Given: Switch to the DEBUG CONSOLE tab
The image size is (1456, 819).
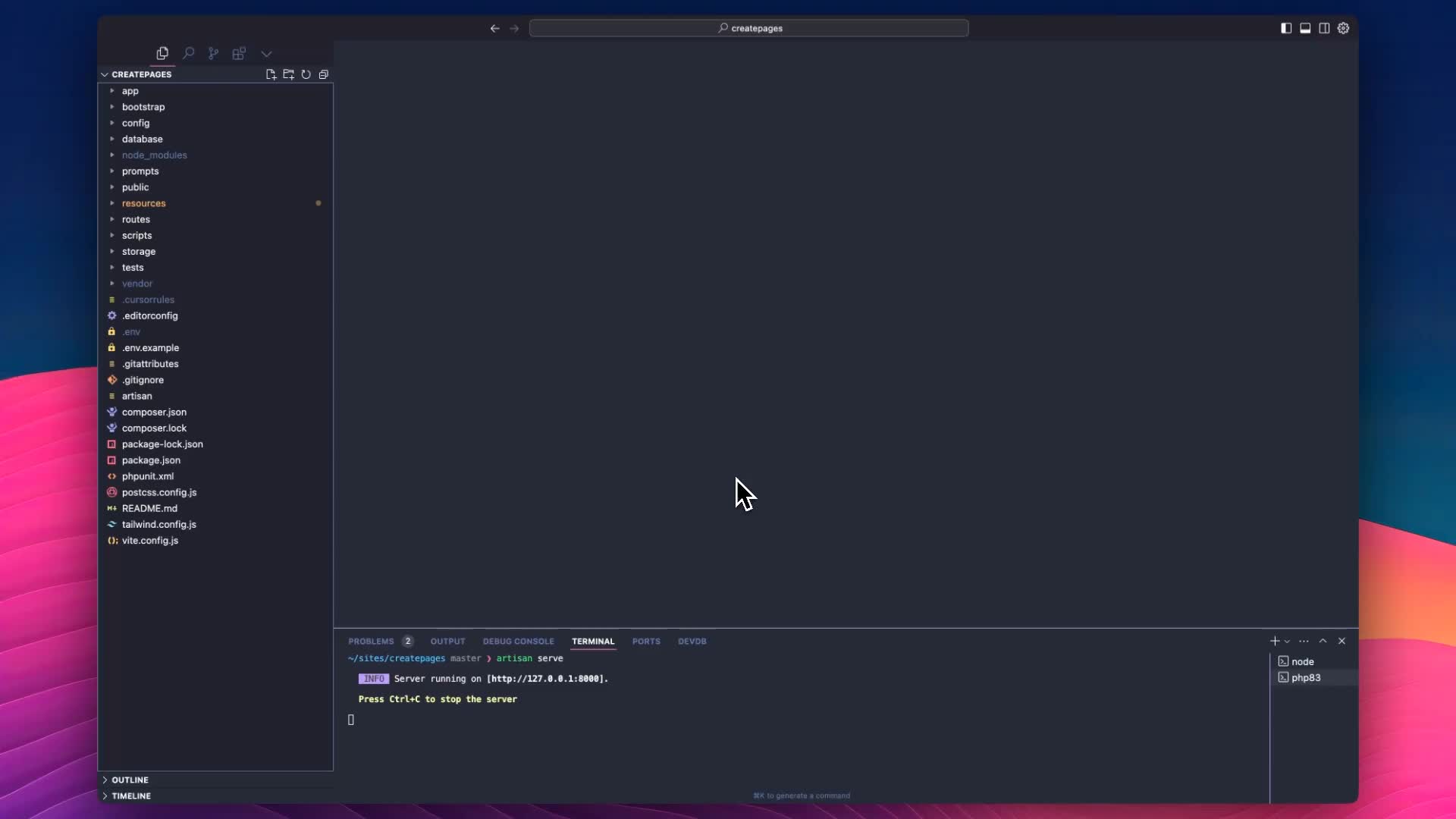Looking at the screenshot, I should click(519, 642).
